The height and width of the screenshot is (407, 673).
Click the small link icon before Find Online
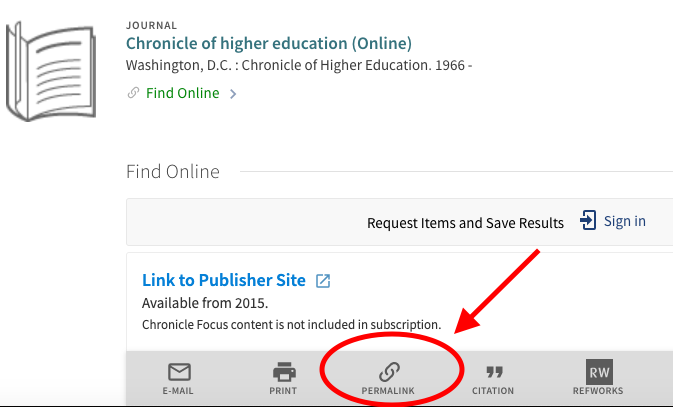pos(133,93)
